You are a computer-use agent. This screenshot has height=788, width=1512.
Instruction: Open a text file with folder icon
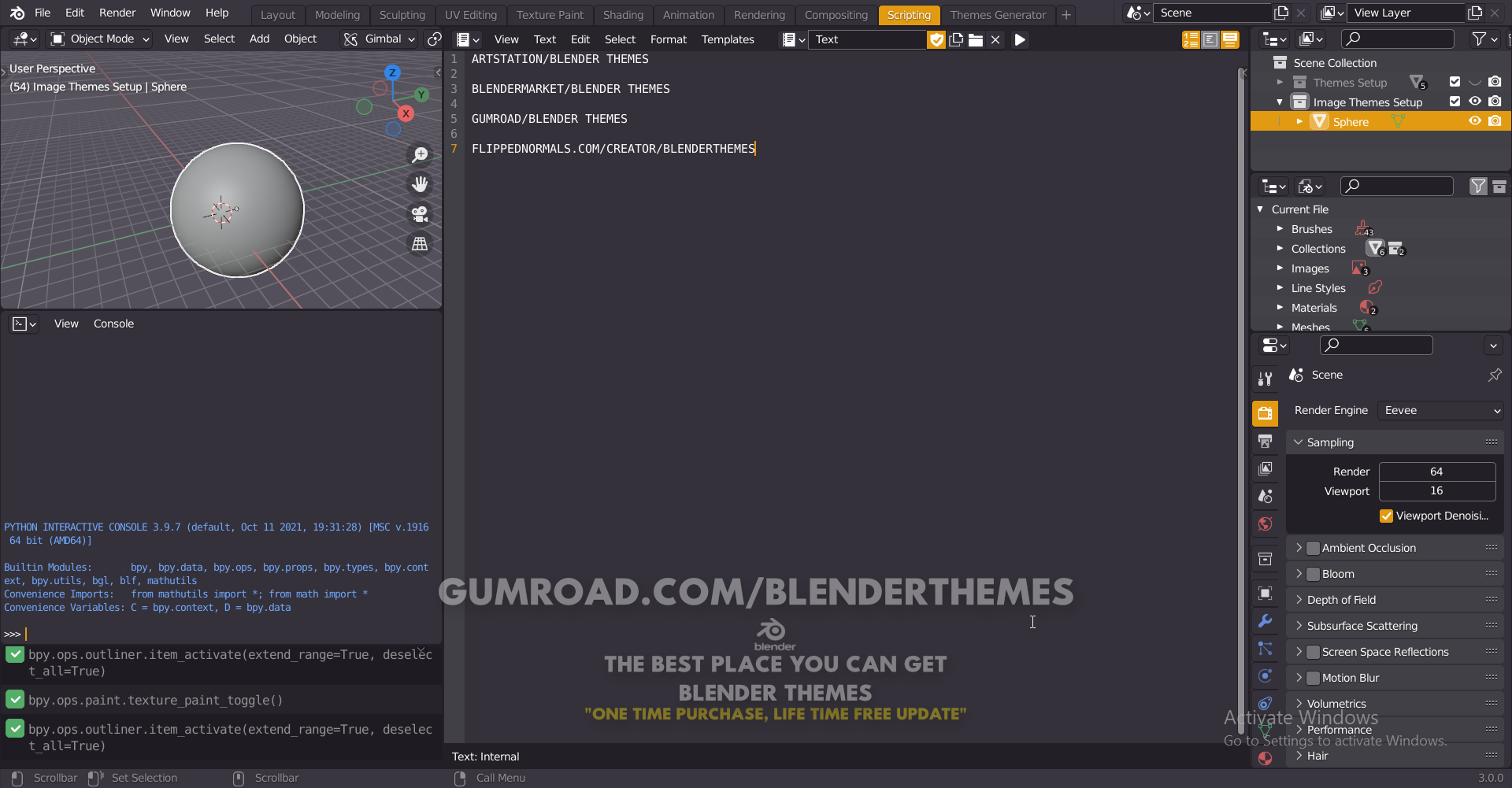[x=976, y=39]
